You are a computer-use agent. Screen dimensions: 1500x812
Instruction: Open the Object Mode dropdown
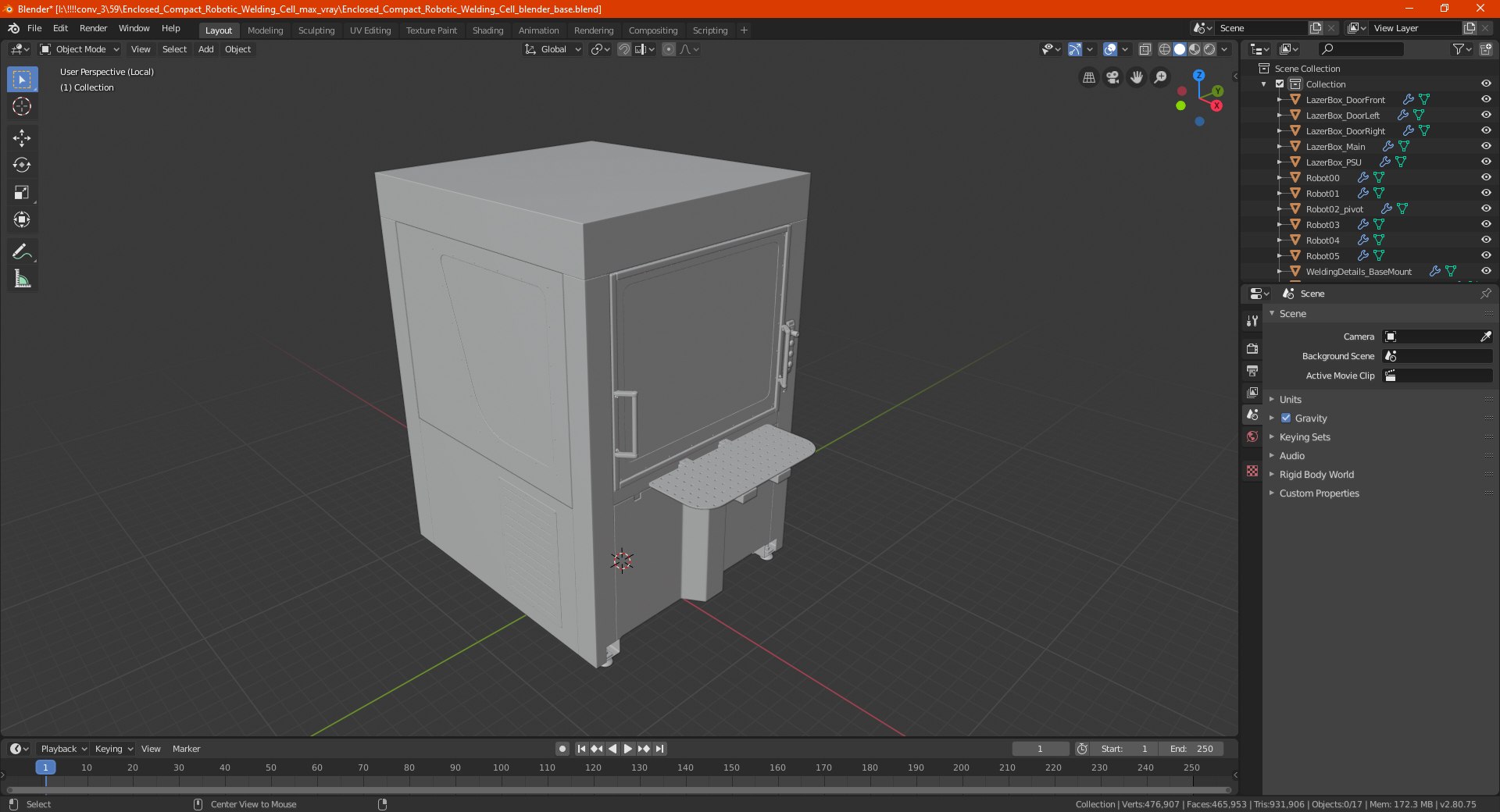tap(80, 49)
